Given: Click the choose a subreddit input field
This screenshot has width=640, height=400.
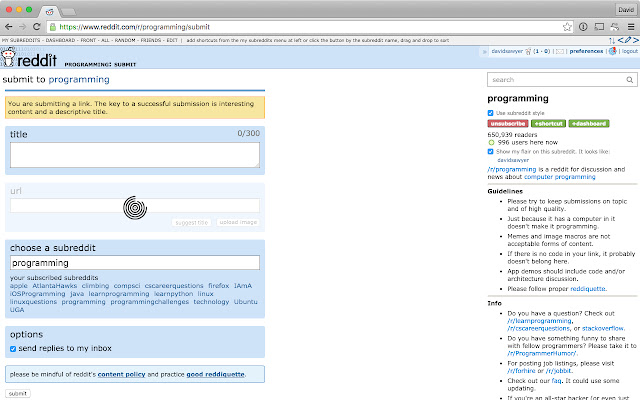Looking at the screenshot, I should (135, 262).
